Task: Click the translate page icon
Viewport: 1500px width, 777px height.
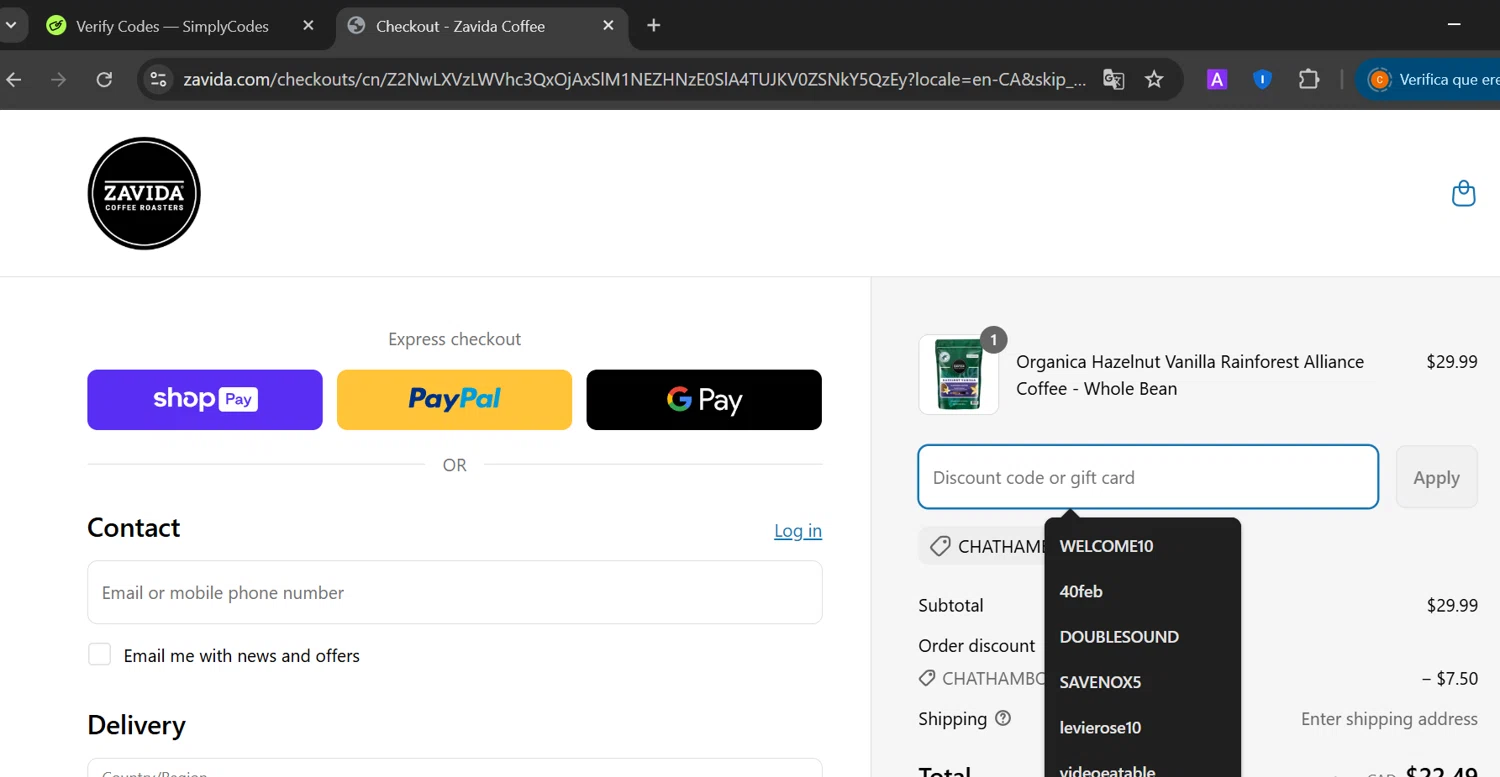Action: [1113, 79]
